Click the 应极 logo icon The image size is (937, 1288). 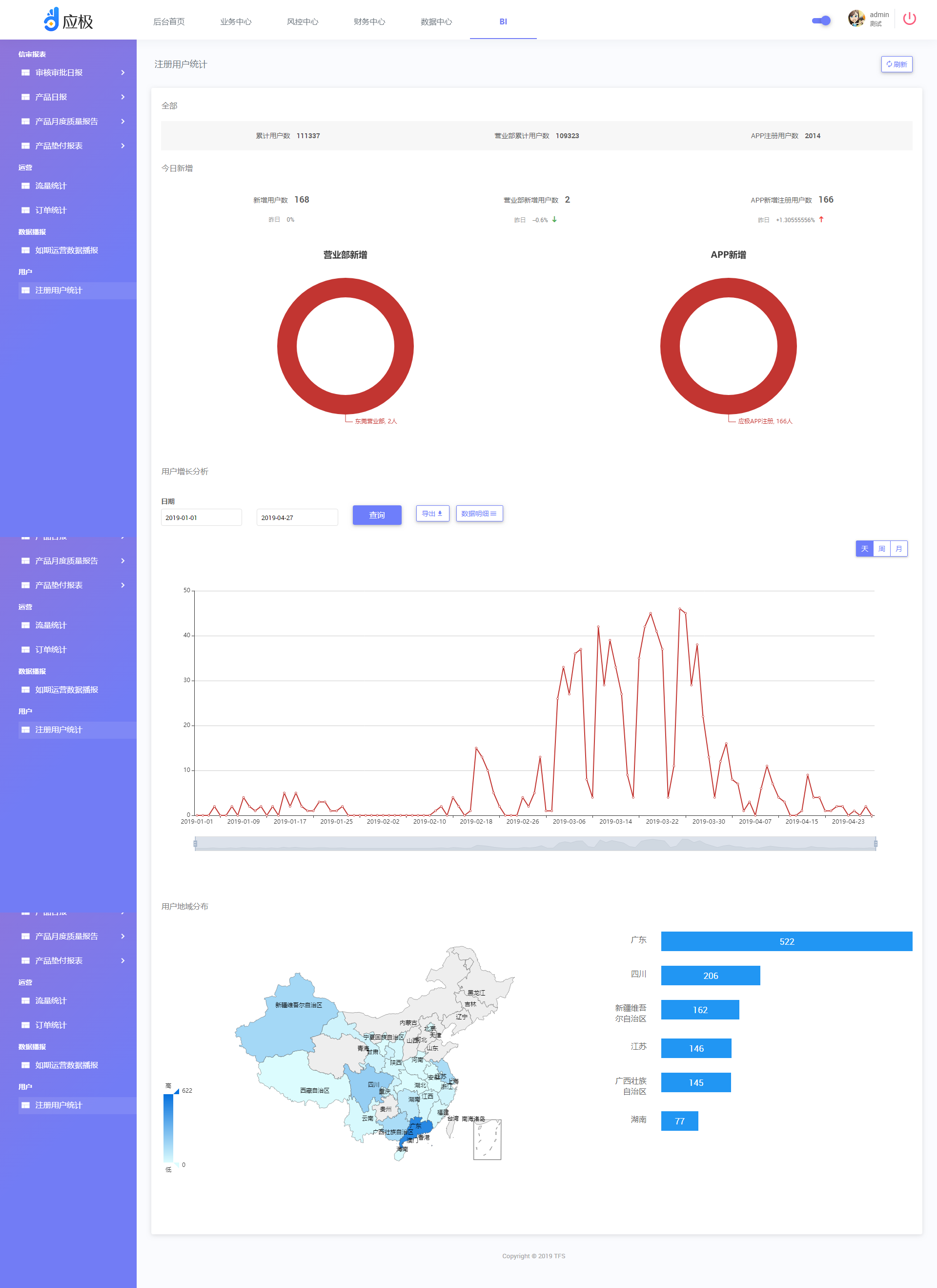tap(51, 20)
